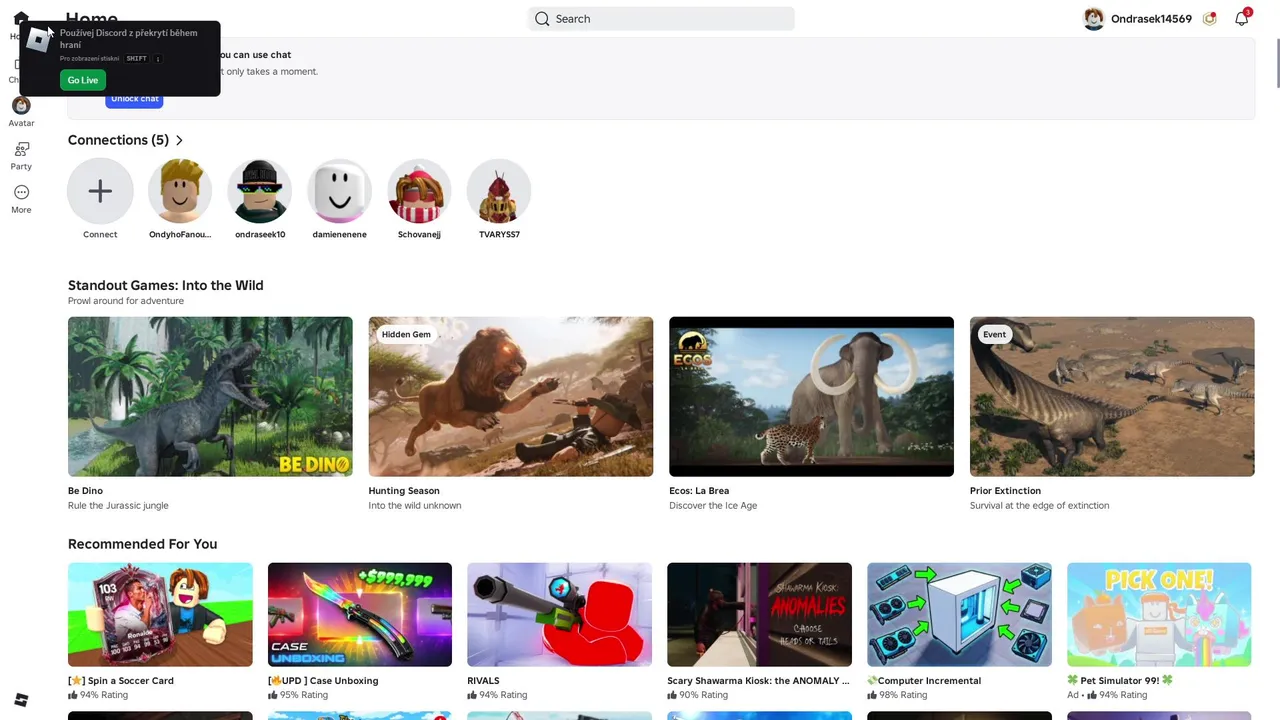
Task: Open the Be Dino game thumbnail
Action: point(210,397)
